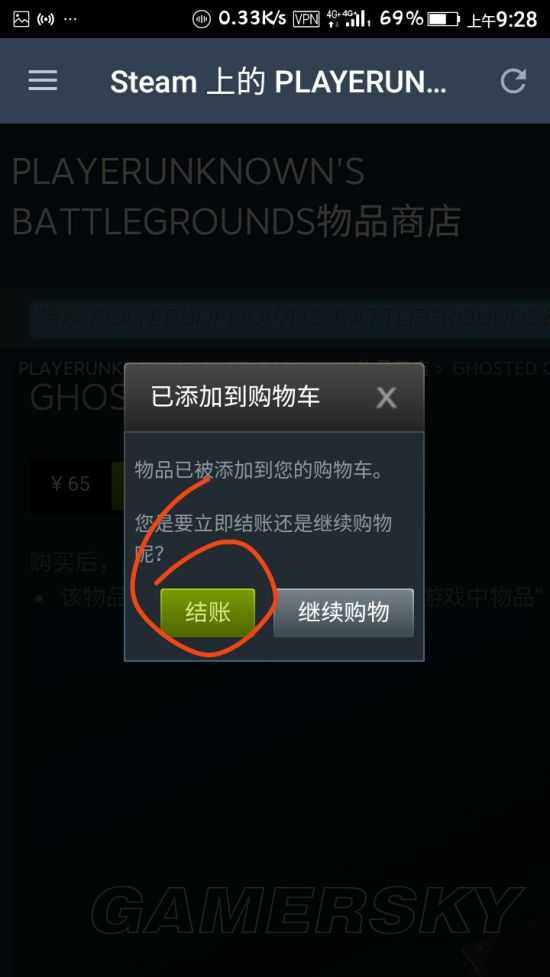The height and width of the screenshot is (977, 550).
Task: Open the GHOSTED breadcrumb link behind dialog
Action: click(501, 368)
